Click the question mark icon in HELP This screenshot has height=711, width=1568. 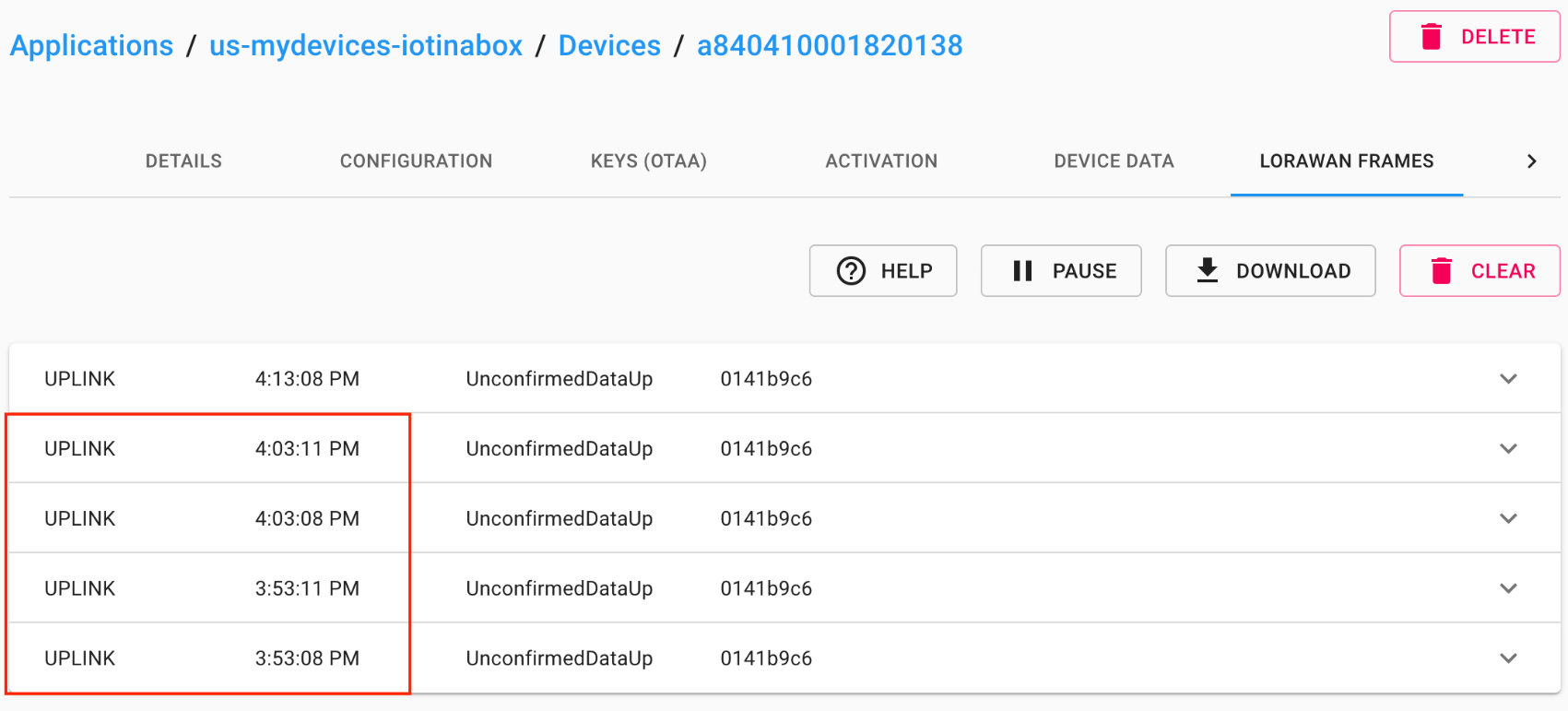point(851,271)
